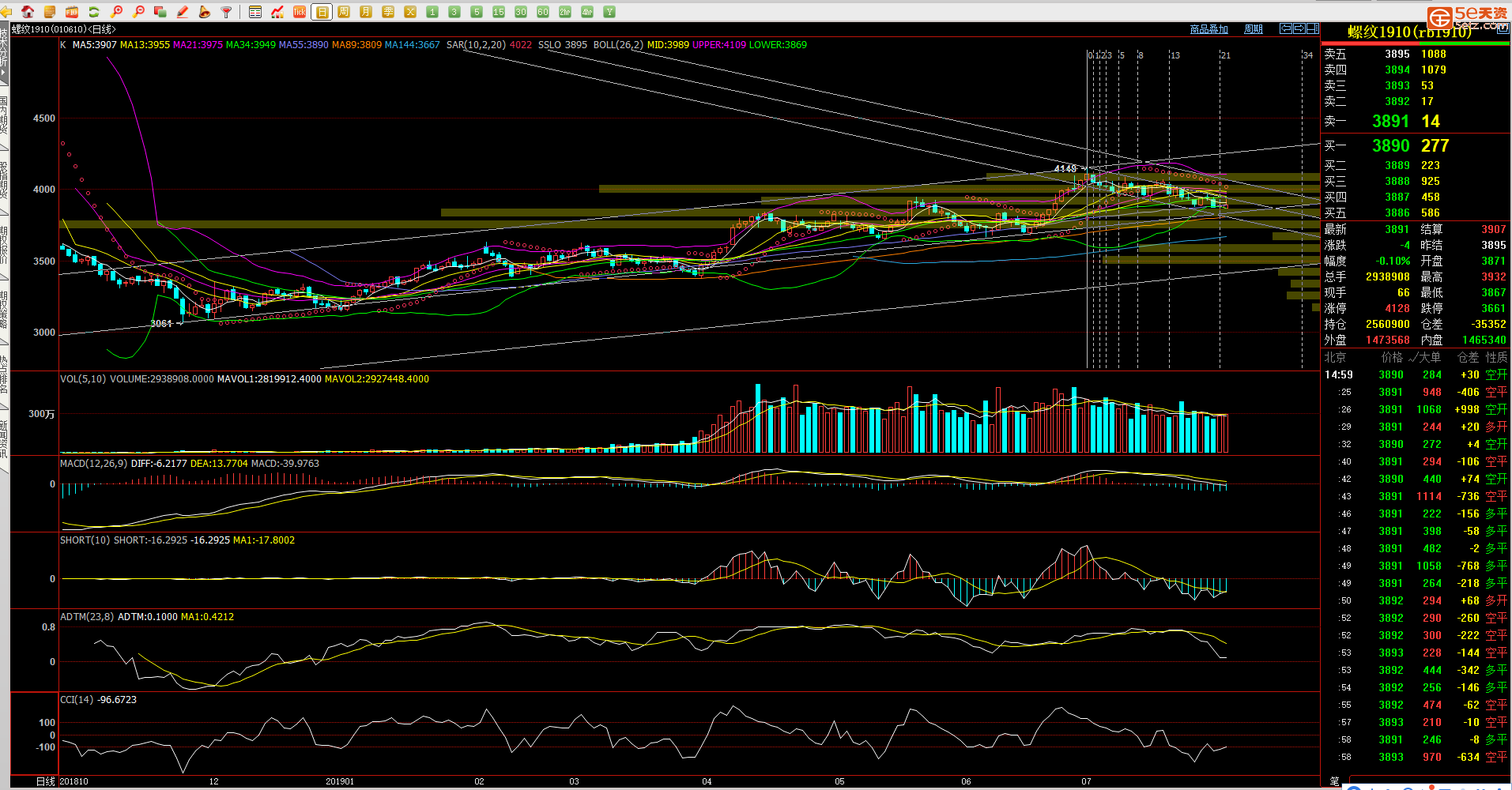Click the 涨停 value 4128
The width and height of the screenshot is (1512, 790).
1397,308
